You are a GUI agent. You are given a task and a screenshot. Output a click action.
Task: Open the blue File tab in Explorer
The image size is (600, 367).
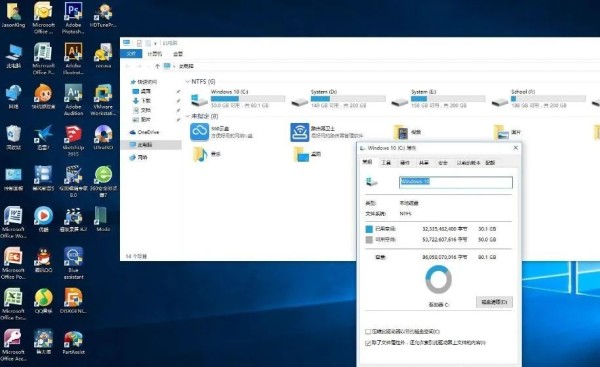tap(131, 54)
